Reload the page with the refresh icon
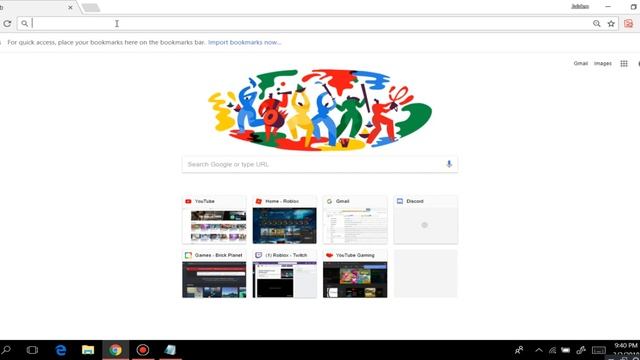Screen dimensions: 640x360 coord(7,24)
